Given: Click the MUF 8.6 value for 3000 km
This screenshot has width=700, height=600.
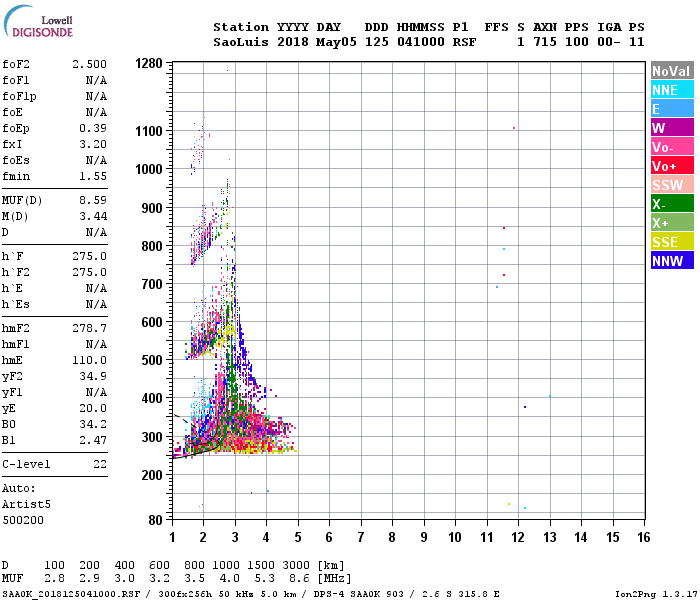Looking at the screenshot, I should point(299,579).
